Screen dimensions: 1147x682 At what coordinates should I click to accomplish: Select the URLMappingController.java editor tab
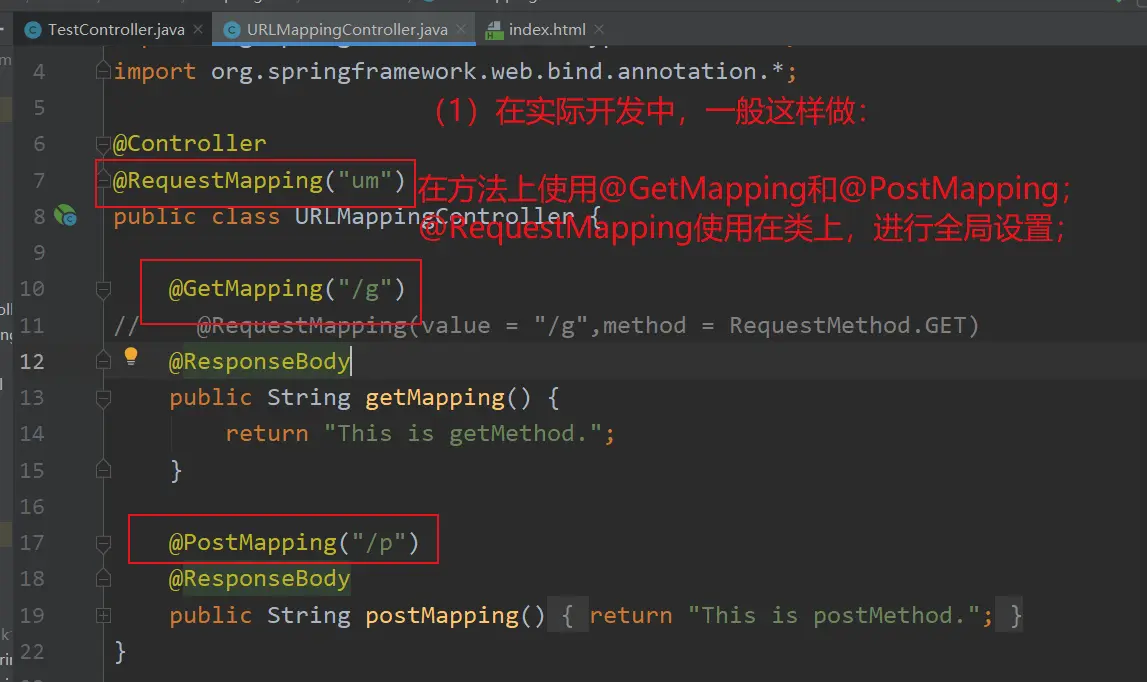coord(345,29)
